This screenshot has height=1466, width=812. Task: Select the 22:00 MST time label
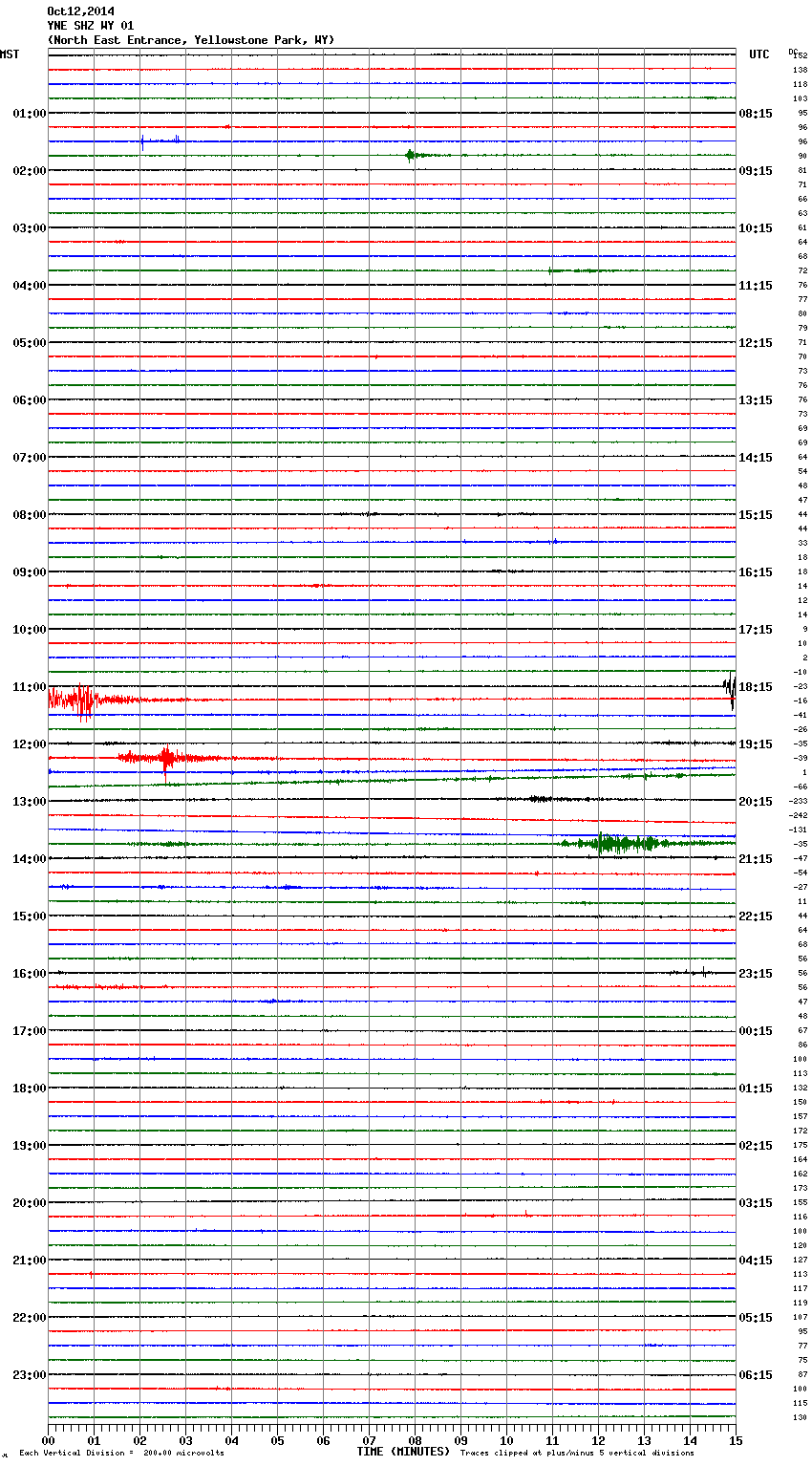[x=30, y=1318]
